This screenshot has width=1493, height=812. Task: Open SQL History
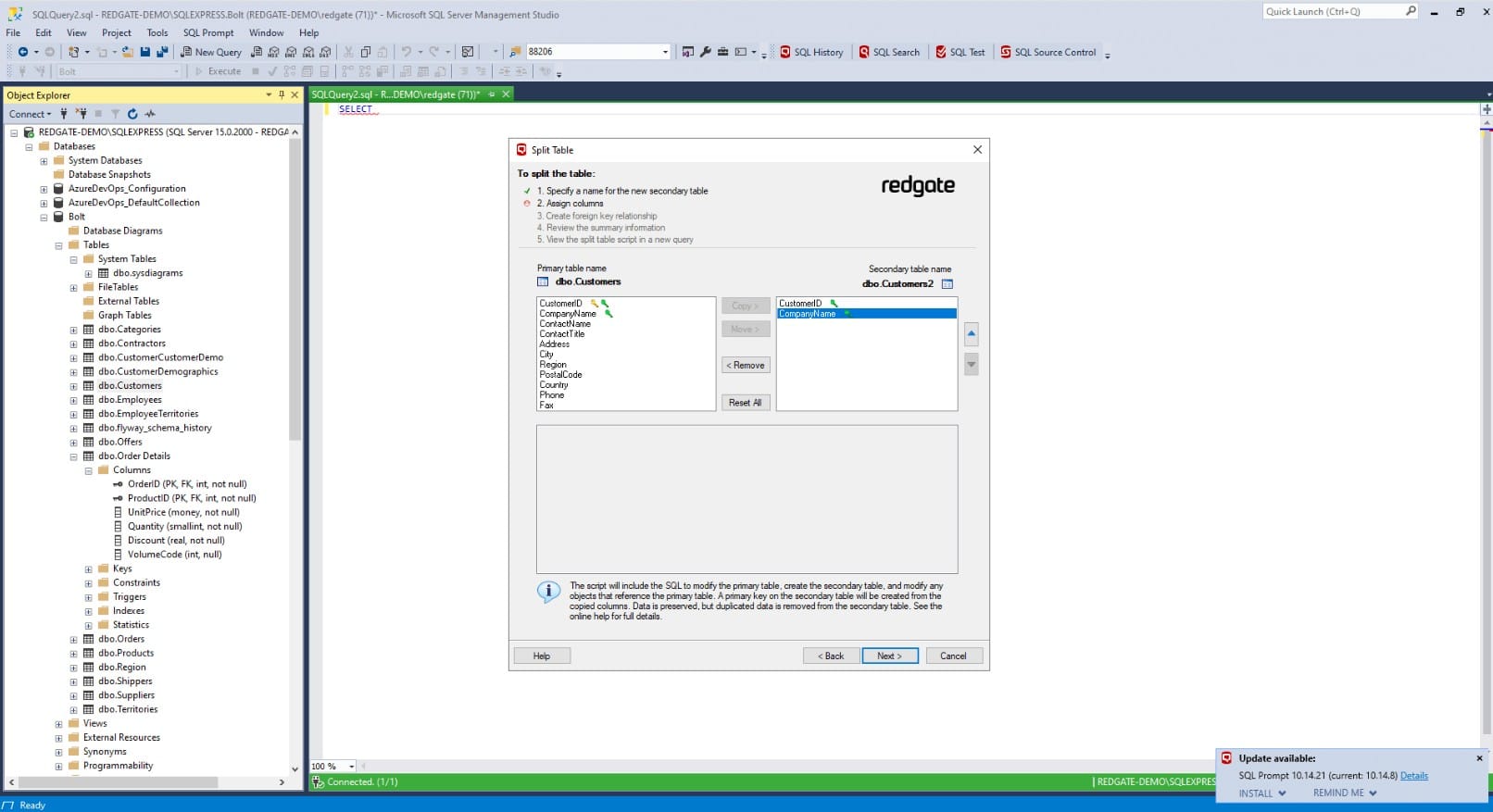[811, 52]
